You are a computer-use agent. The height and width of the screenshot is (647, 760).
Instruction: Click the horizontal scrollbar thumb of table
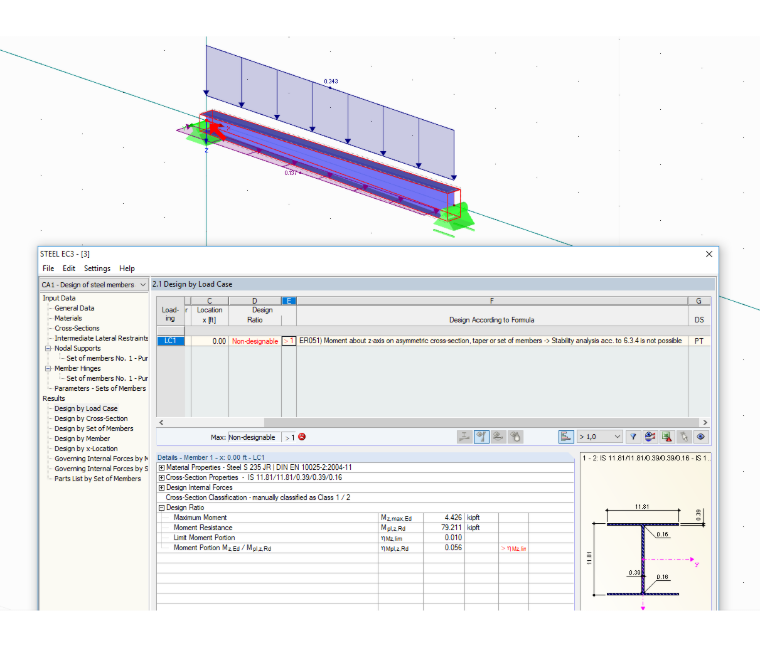click(x=482, y=422)
